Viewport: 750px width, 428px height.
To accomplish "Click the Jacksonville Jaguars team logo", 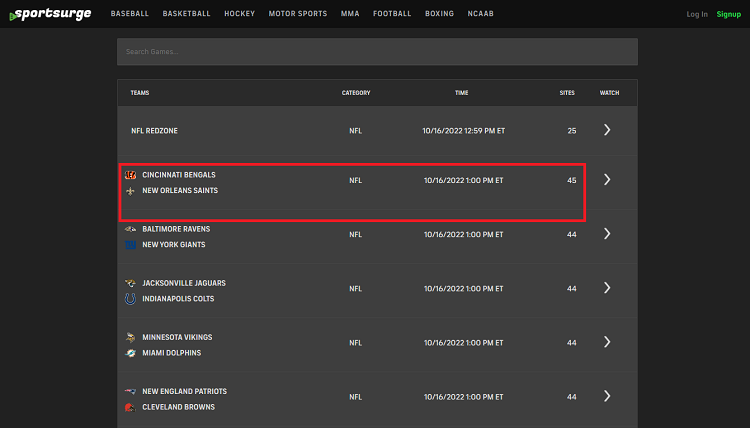I will click(130, 283).
